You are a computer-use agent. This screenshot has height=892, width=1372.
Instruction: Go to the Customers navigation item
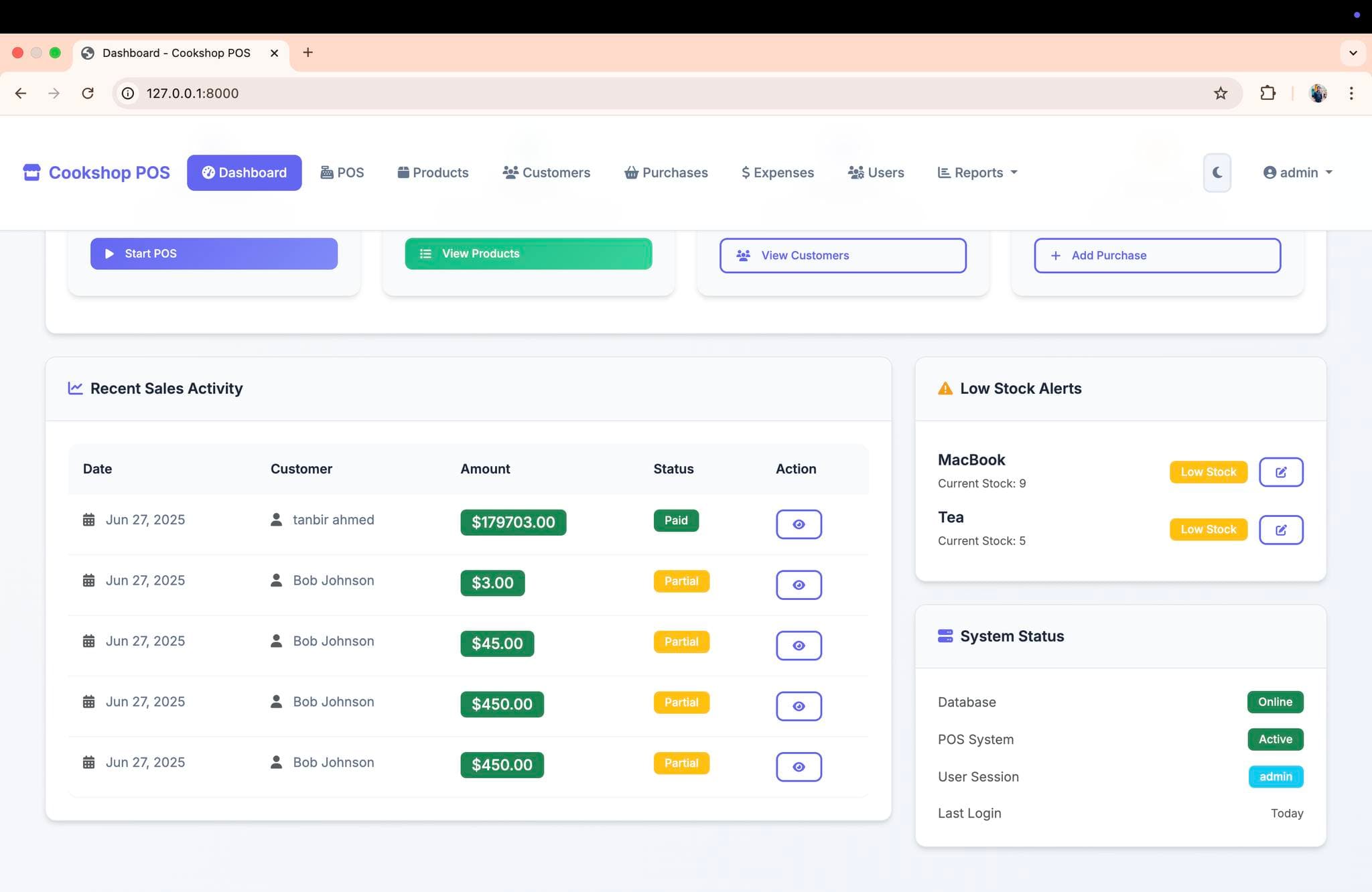click(x=547, y=173)
